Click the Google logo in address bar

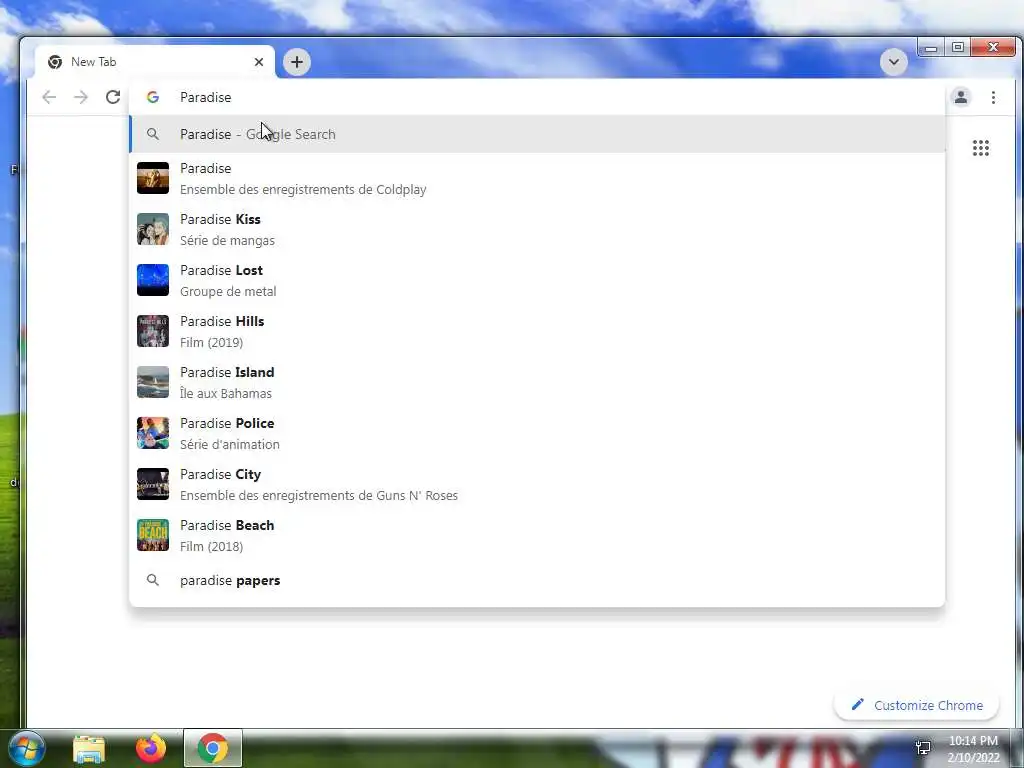pyautogui.click(x=153, y=97)
